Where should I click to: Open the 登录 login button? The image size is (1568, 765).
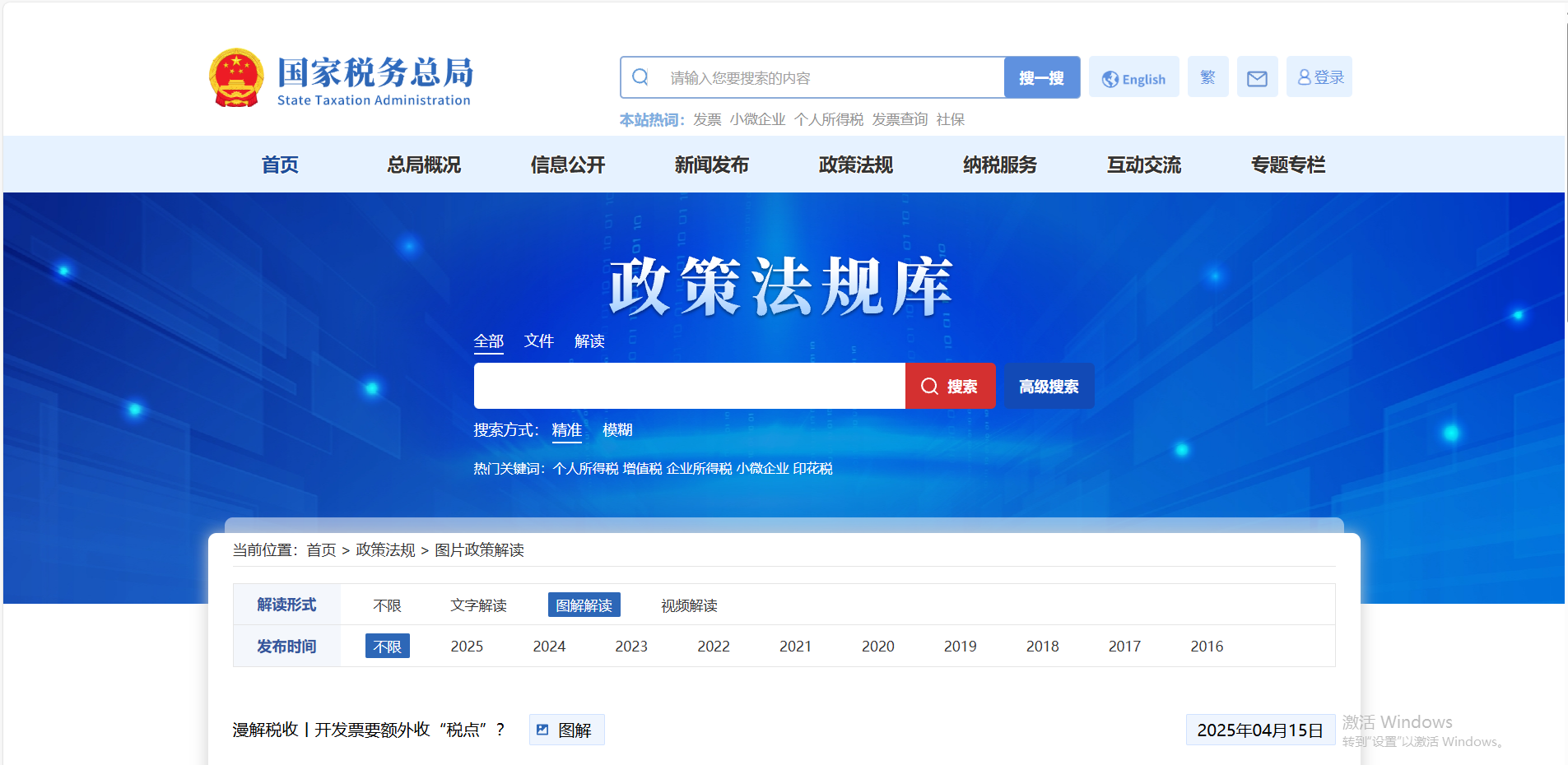(x=1319, y=77)
